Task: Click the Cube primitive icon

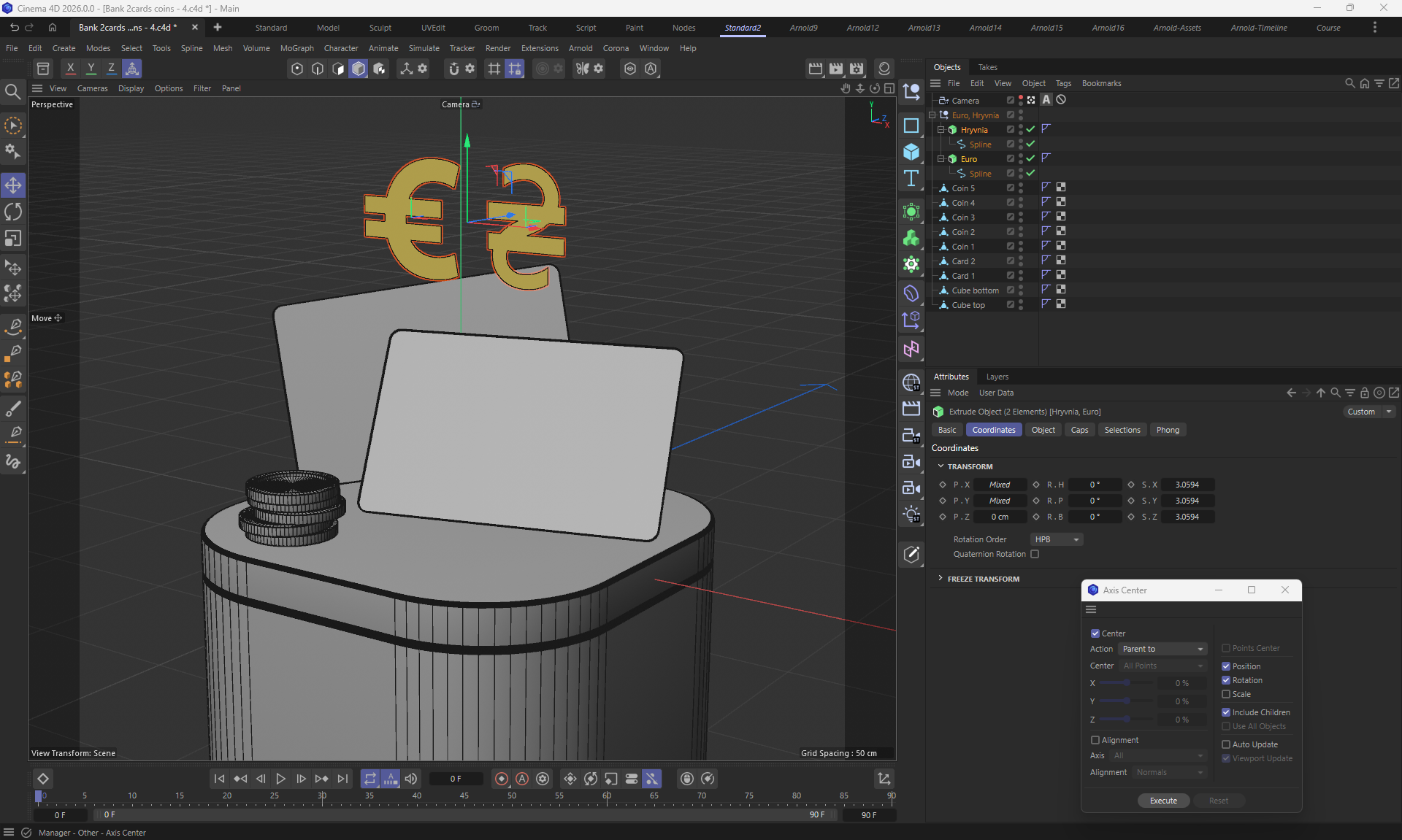Action: click(x=911, y=152)
